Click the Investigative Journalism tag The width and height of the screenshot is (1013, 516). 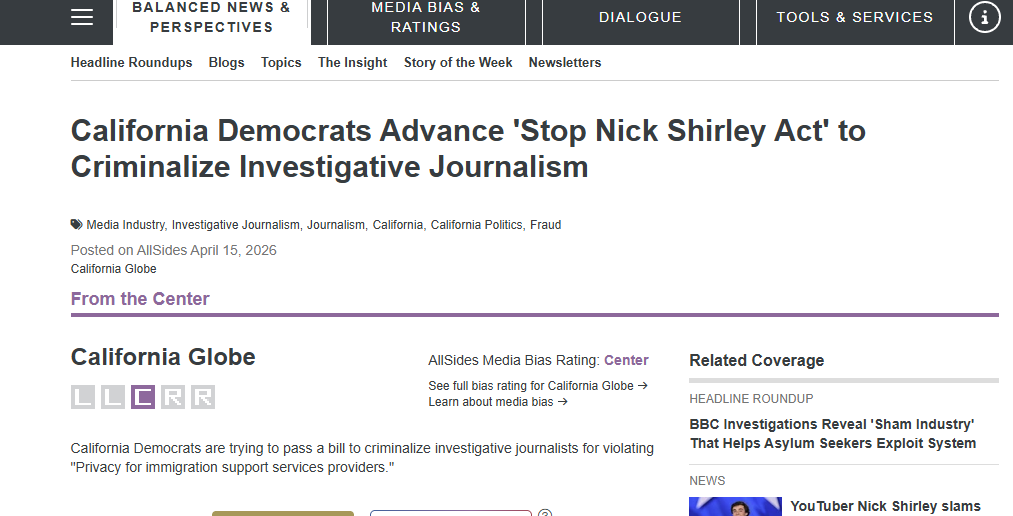tap(236, 225)
